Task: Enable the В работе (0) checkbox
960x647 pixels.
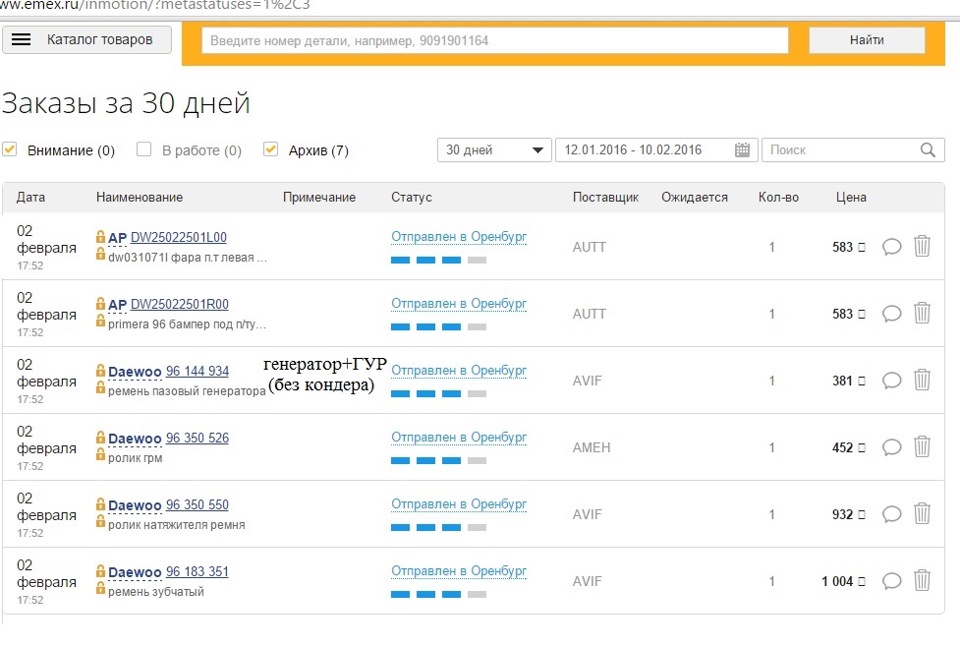Action: click(144, 150)
